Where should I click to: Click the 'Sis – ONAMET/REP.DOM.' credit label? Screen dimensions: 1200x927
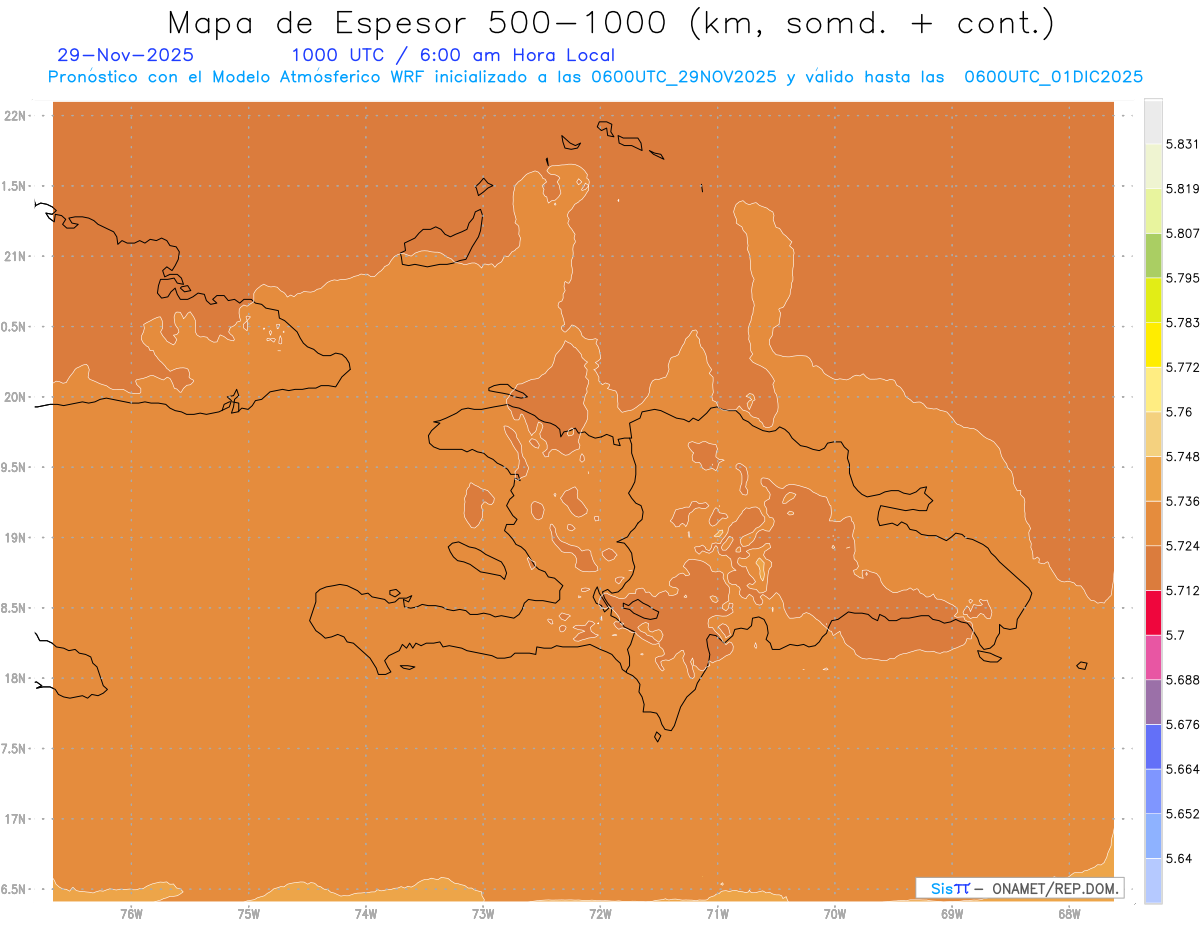(1020, 888)
